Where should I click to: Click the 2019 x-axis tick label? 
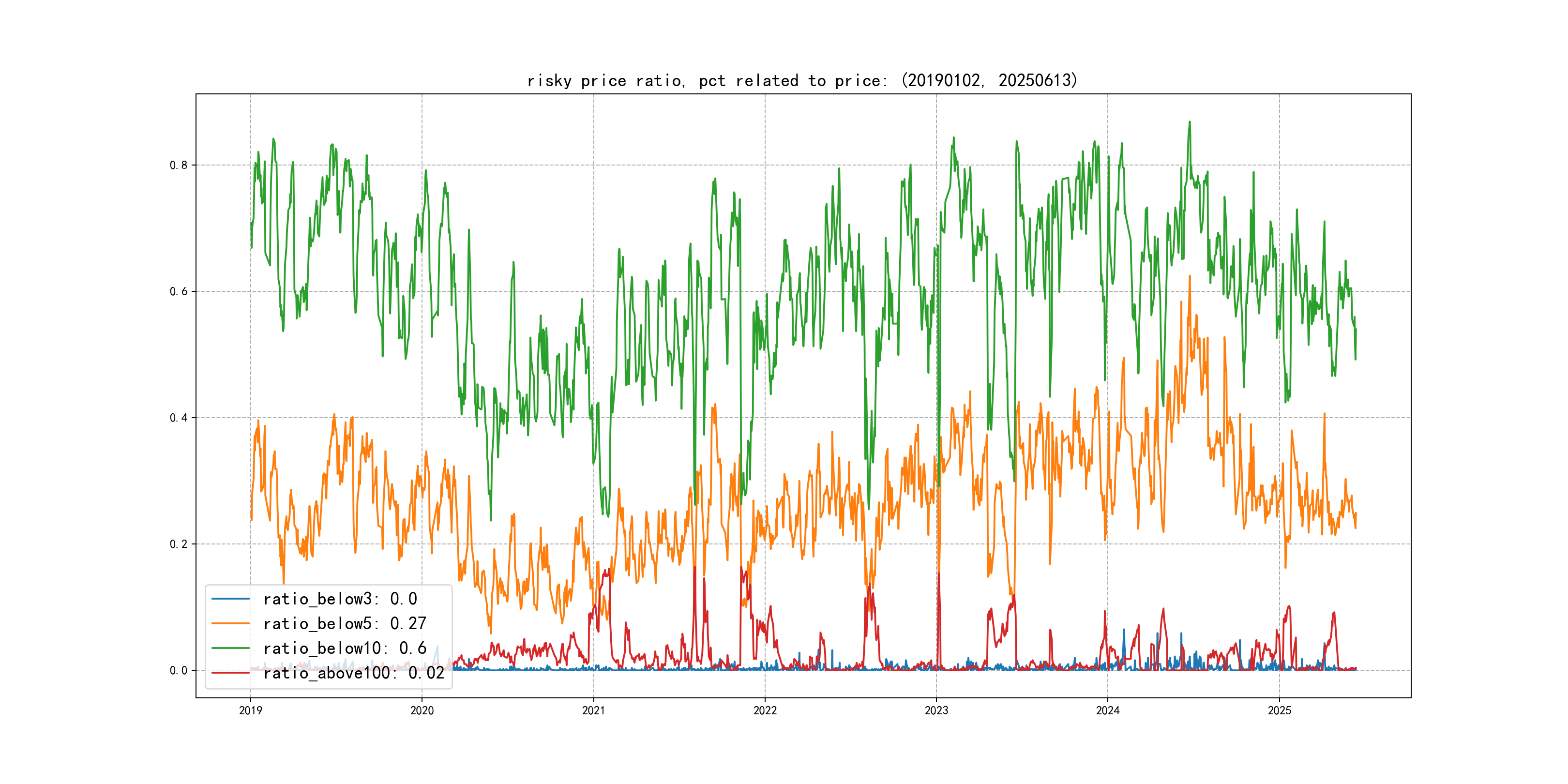point(250,710)
